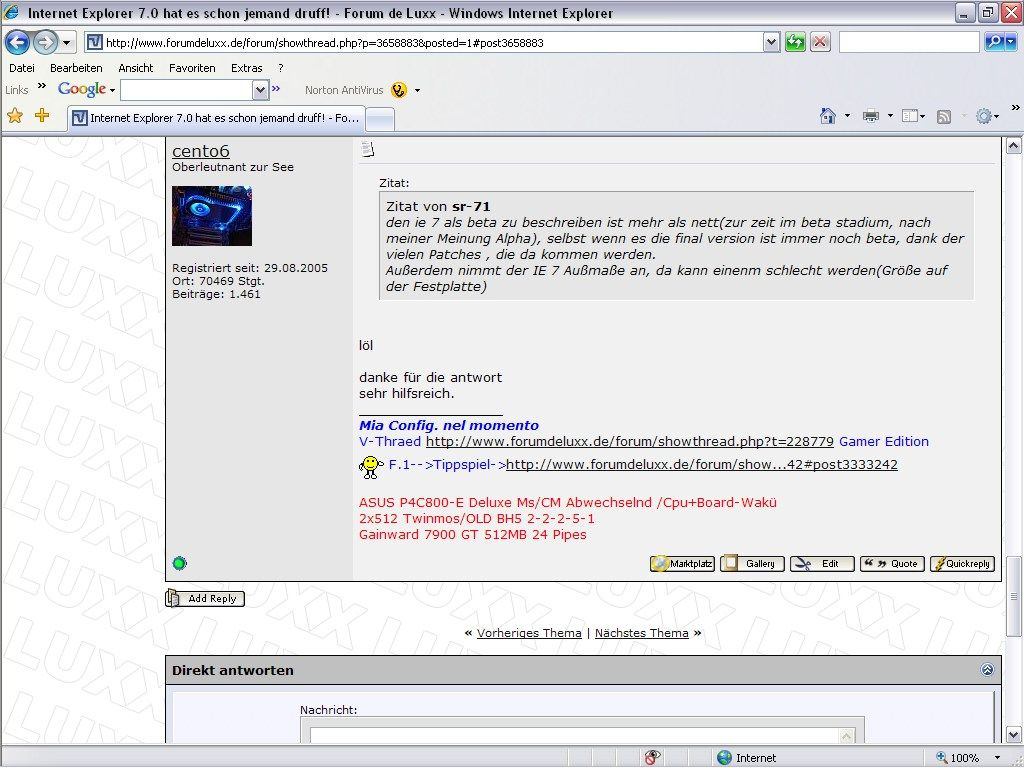Click the page scrollbar down arrow
Viewport: 1024px width, 768px height.
(x=1014, y=734)
